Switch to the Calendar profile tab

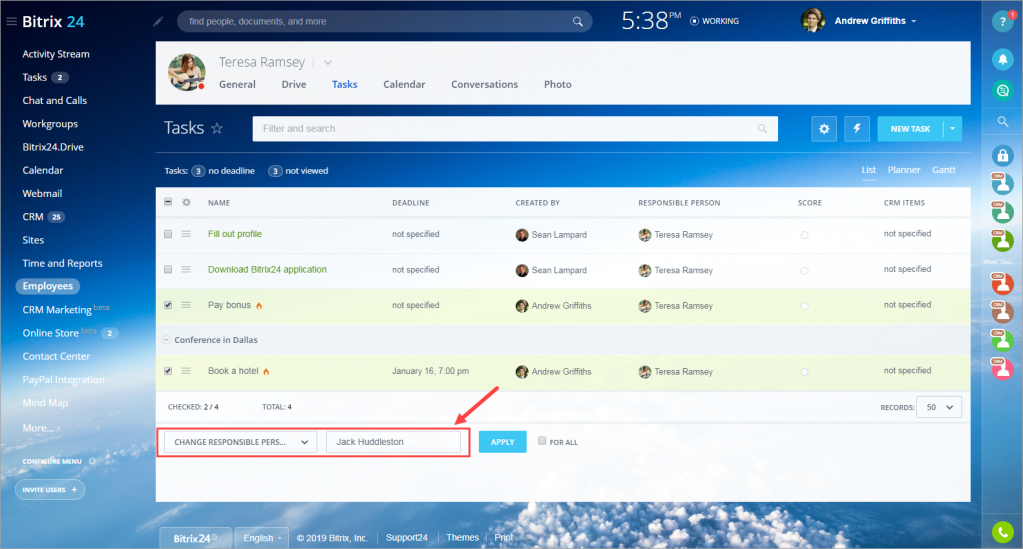(x=404, y=84)
